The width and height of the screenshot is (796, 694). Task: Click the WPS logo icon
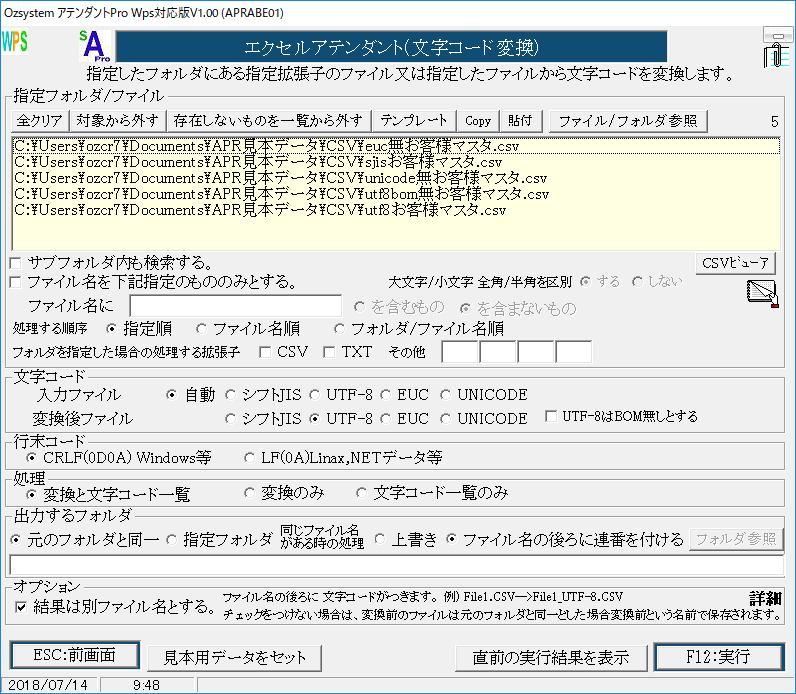(15, 42)
